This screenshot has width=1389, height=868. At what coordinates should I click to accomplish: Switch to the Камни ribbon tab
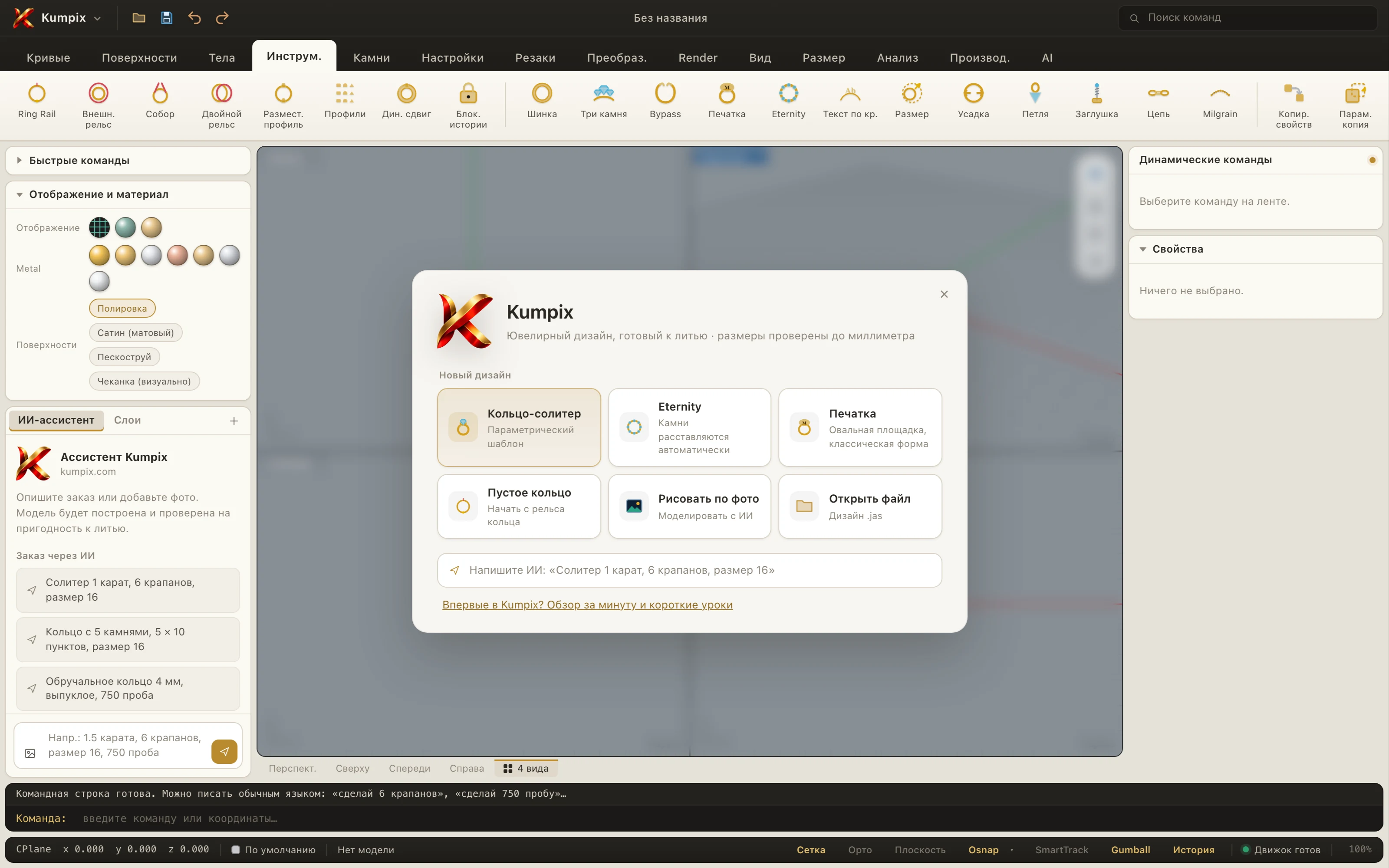[372, 57]
